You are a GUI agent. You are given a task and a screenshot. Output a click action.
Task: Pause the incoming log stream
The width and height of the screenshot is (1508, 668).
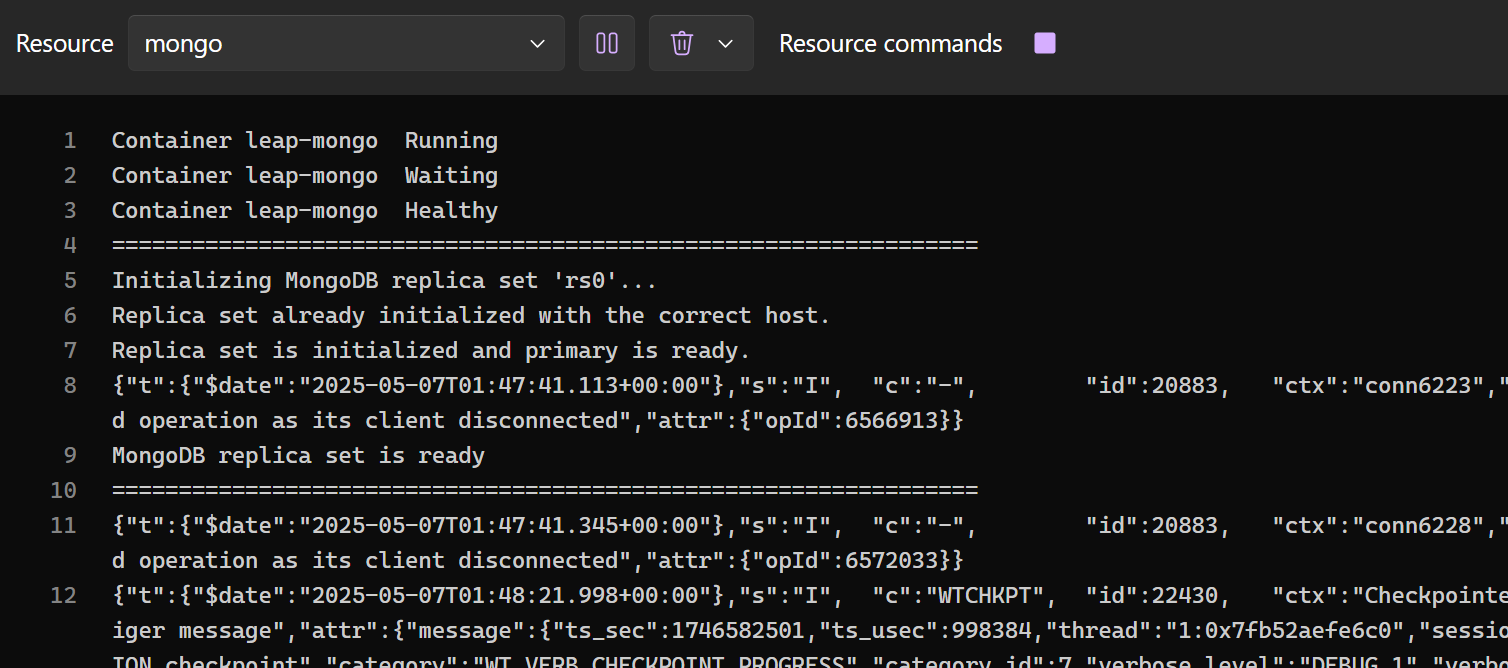tap(607, 43)
